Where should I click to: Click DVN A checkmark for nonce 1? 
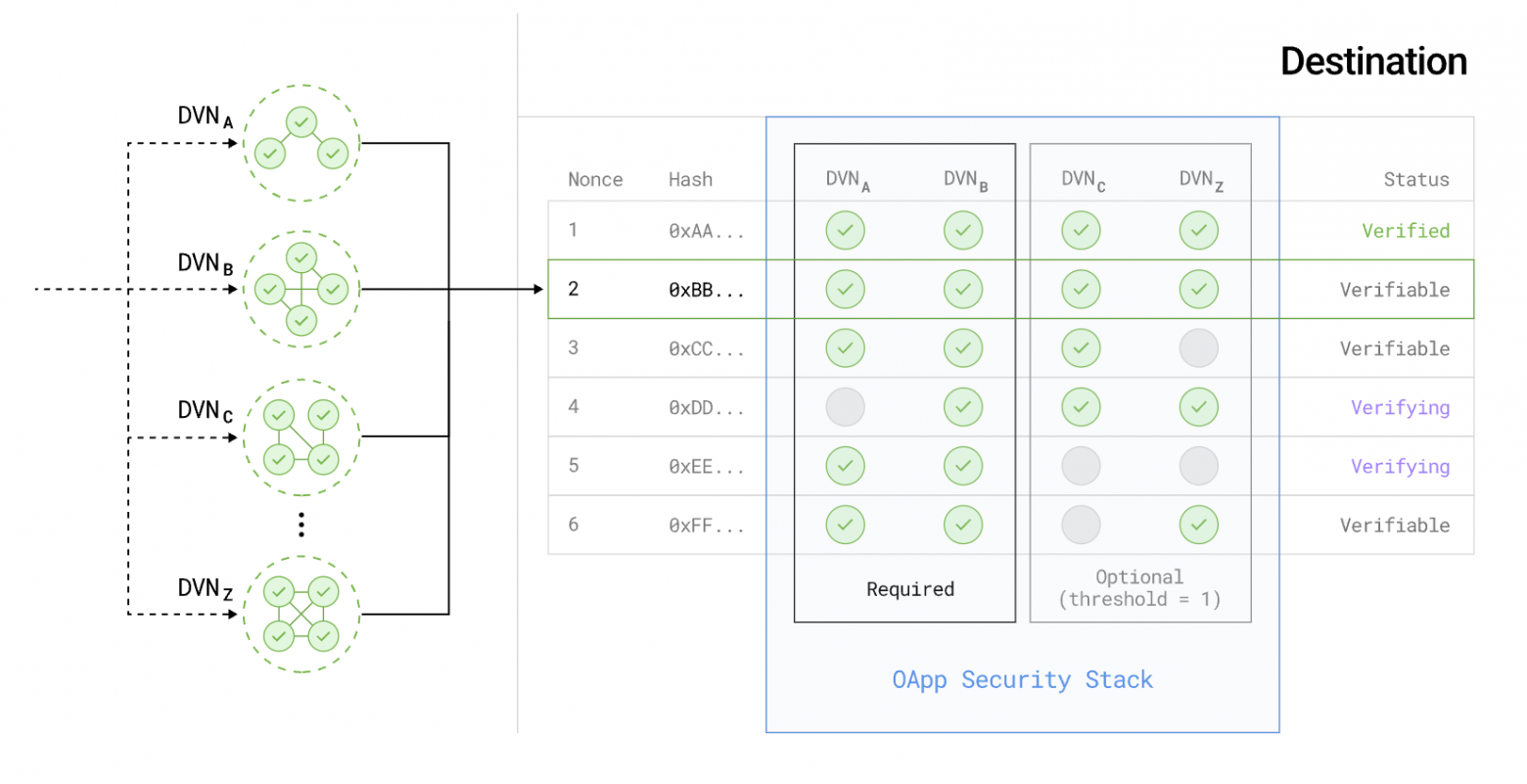(x=845, y=231)
